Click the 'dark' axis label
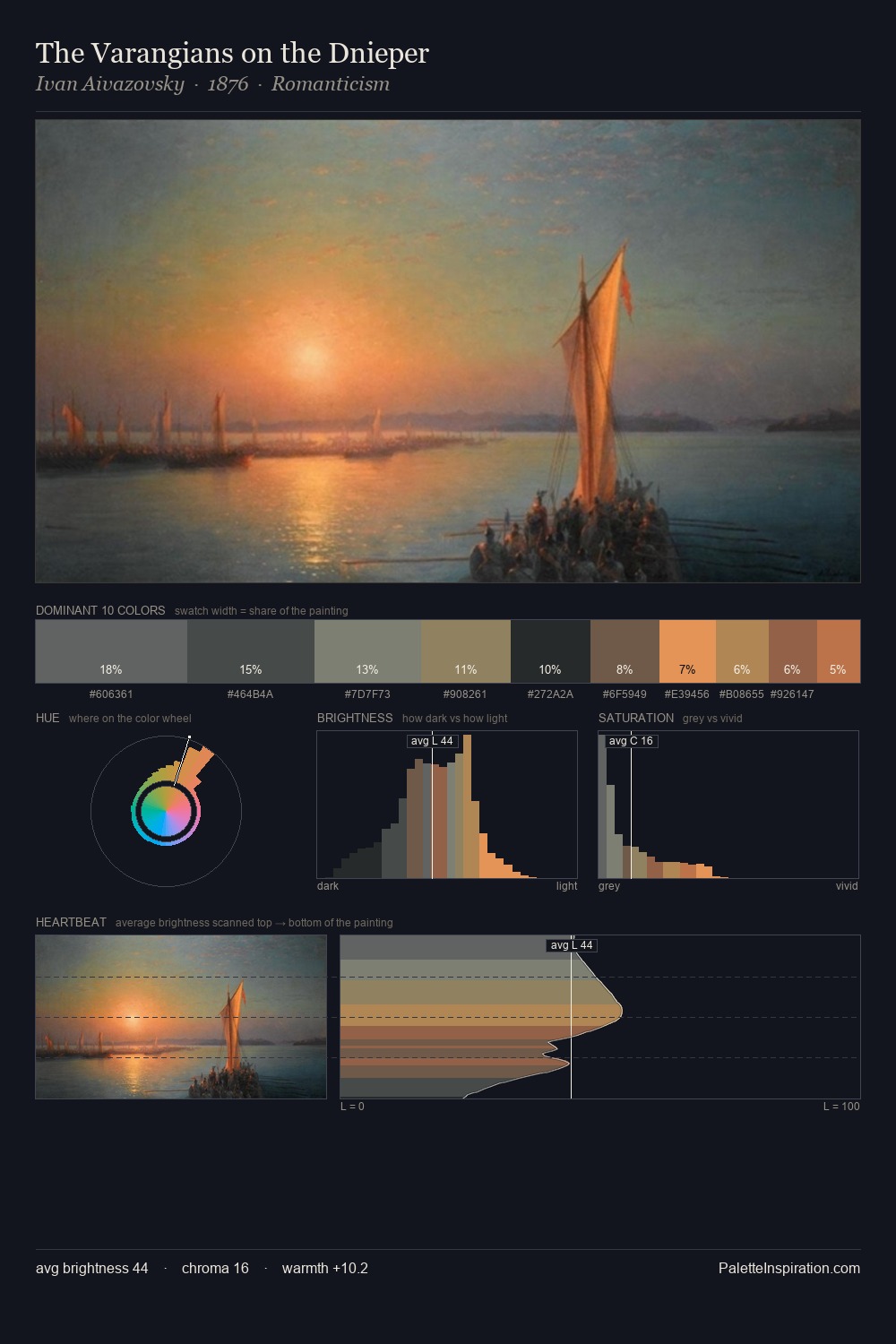896x1344 pixels. [328, 886]
